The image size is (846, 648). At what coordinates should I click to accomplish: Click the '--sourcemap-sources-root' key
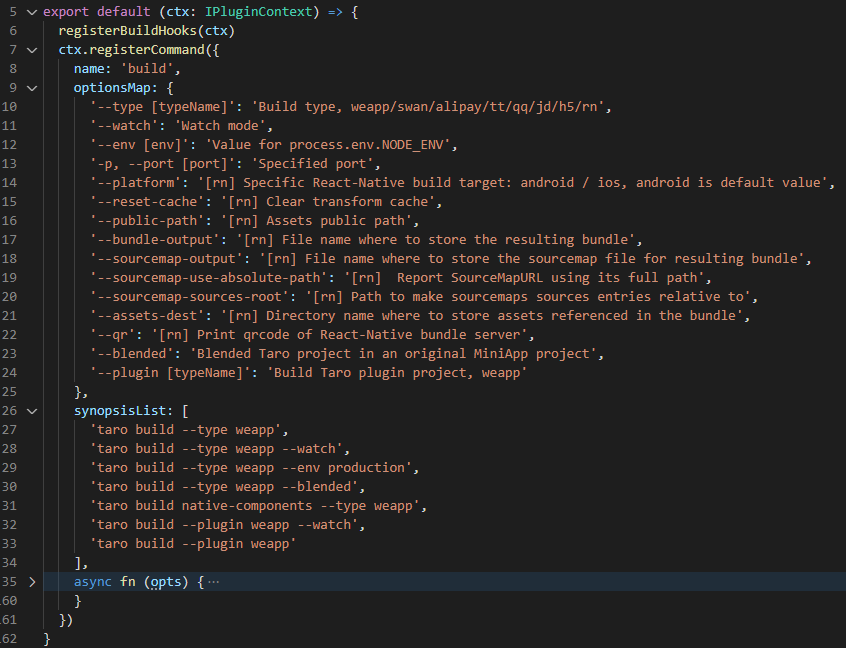point(189,297)
